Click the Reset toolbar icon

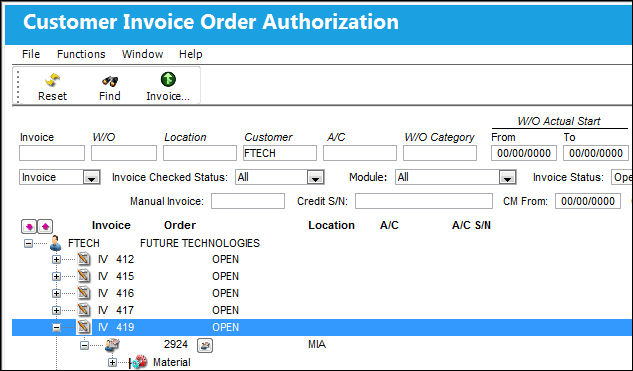point(52,80)
